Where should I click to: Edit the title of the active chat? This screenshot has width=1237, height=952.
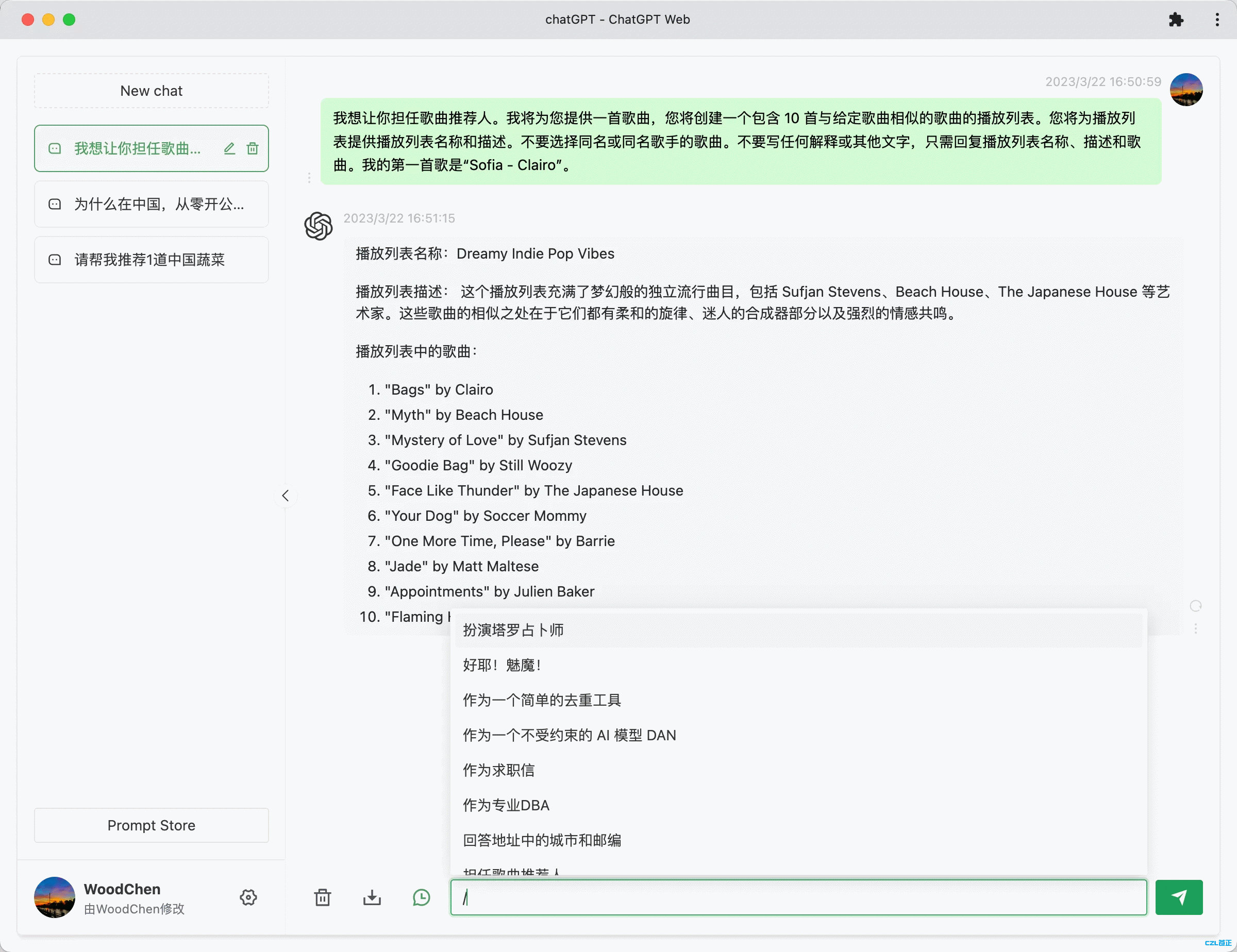click(229, 148)
